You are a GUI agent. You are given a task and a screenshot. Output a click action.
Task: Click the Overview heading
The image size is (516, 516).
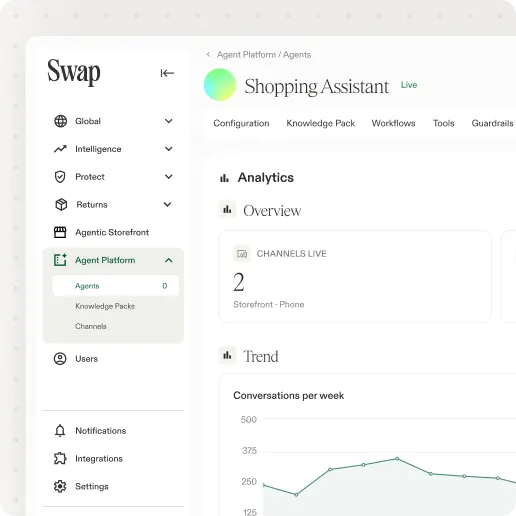pos(272,211)
